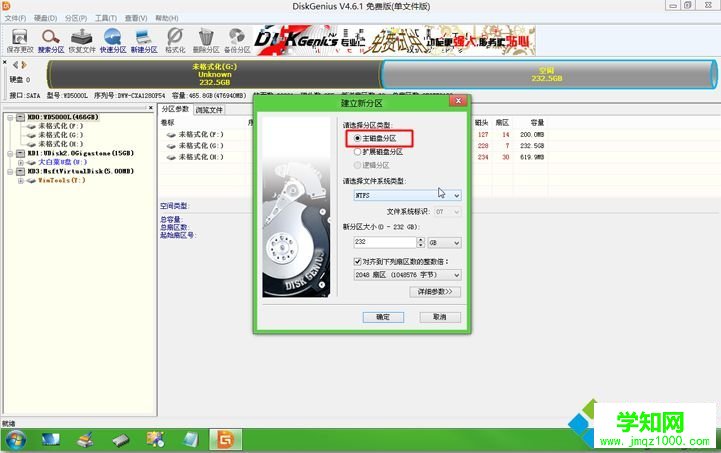Open the 硬盘(D) menu
Image resolution: width=721 pixels, height=453 pixels.
(46, 18)
